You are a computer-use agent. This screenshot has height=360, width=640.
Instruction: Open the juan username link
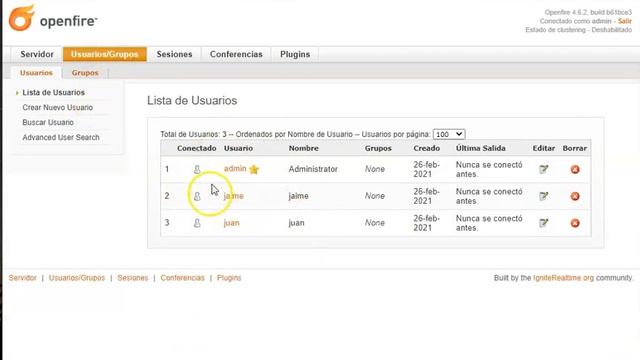pyautogui.click(x=231, y=223)
